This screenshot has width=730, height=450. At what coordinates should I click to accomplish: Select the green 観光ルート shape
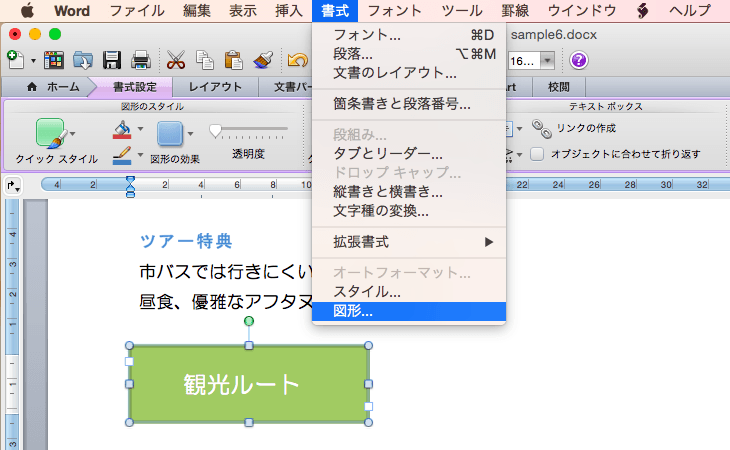click(x=249, y=384)
